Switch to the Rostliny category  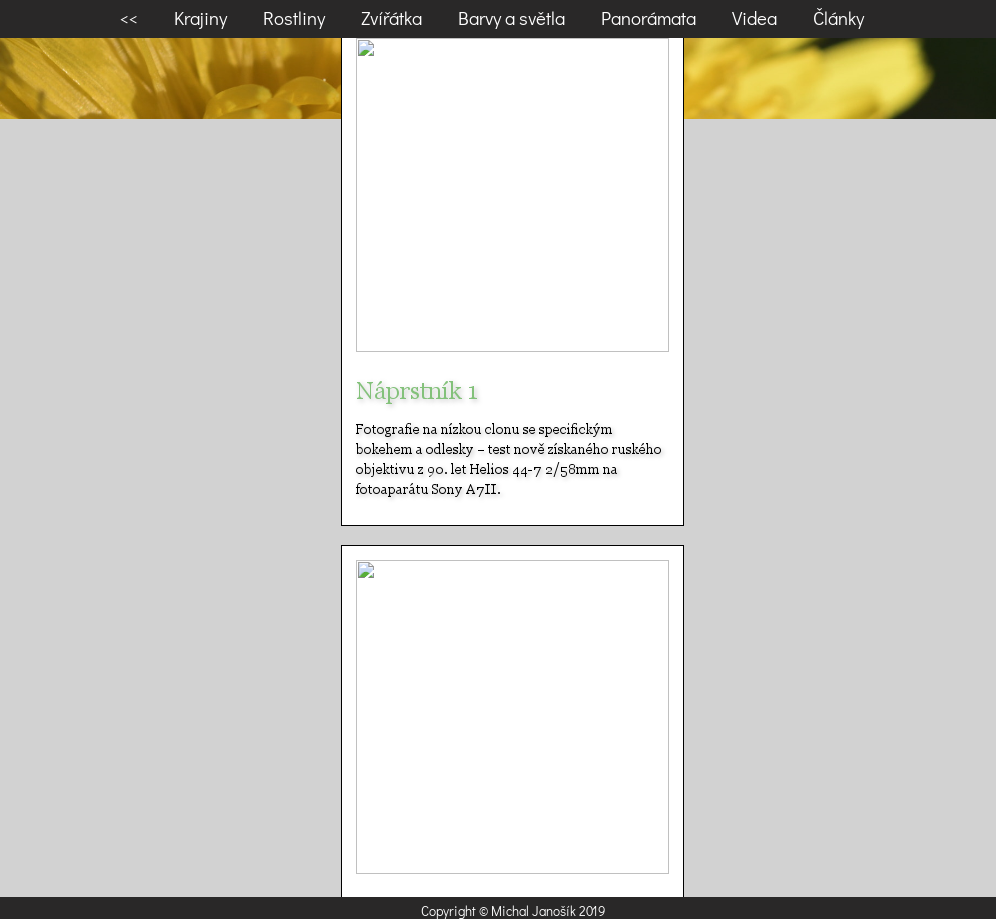coord(294,19)
